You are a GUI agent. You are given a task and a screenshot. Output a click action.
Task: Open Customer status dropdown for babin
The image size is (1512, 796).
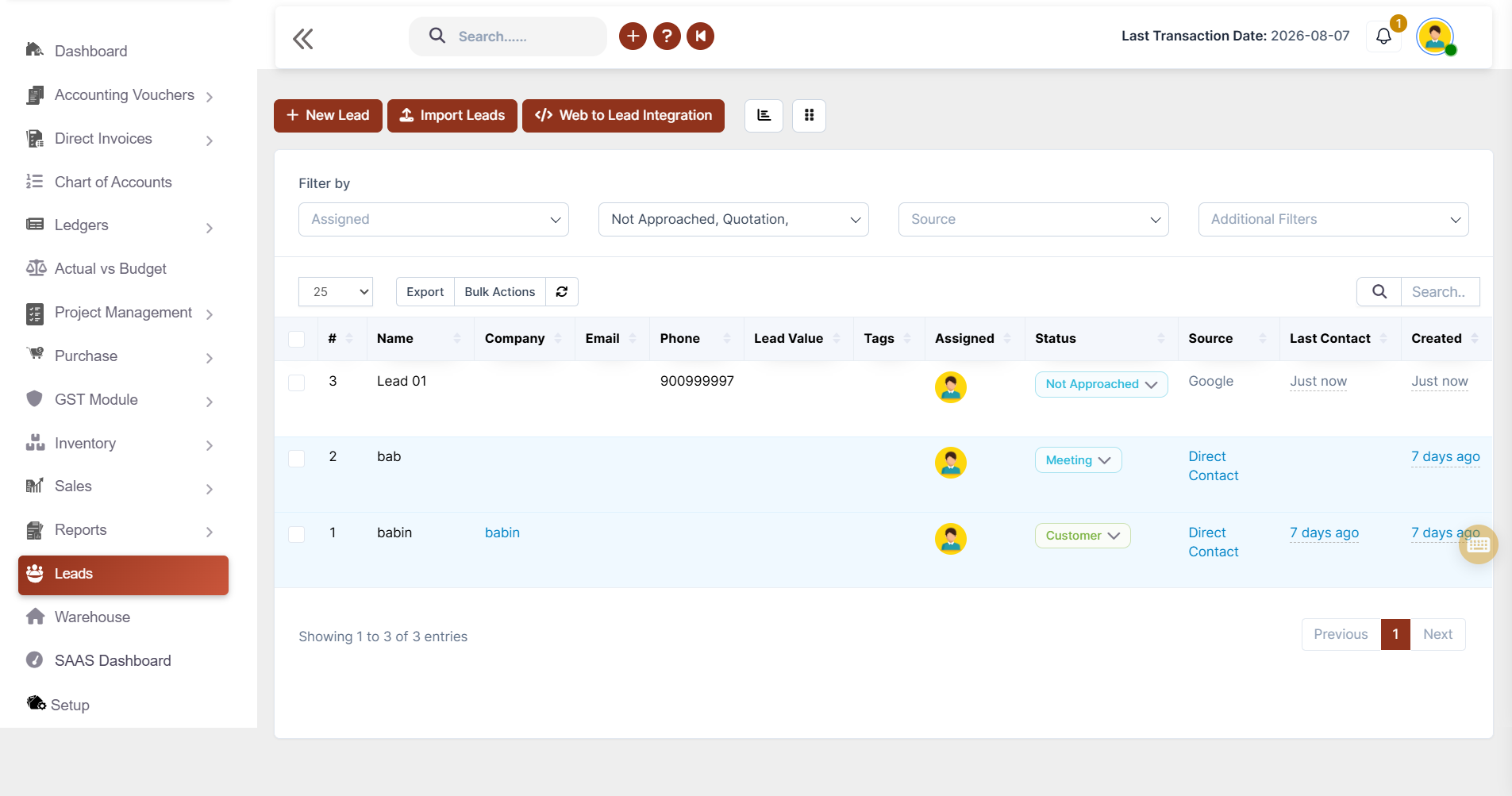click(1083, 536)
